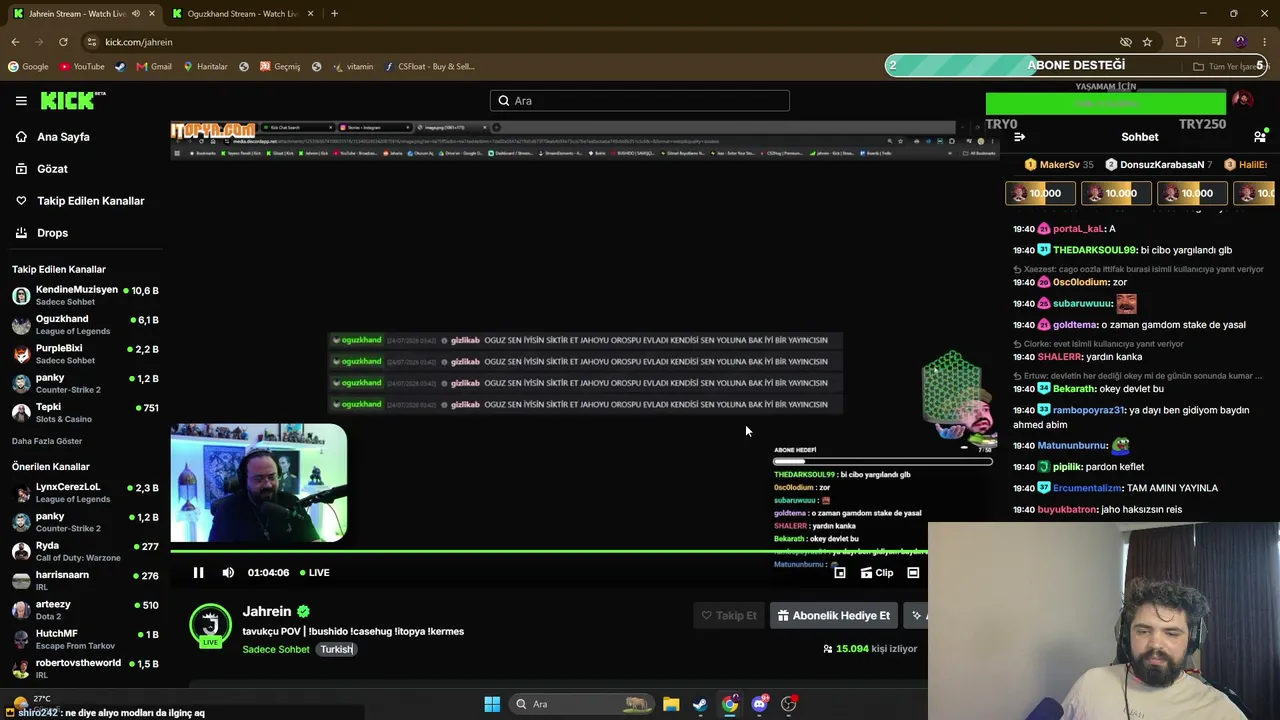Open the Windows Start menu

[x=492, y=704]
